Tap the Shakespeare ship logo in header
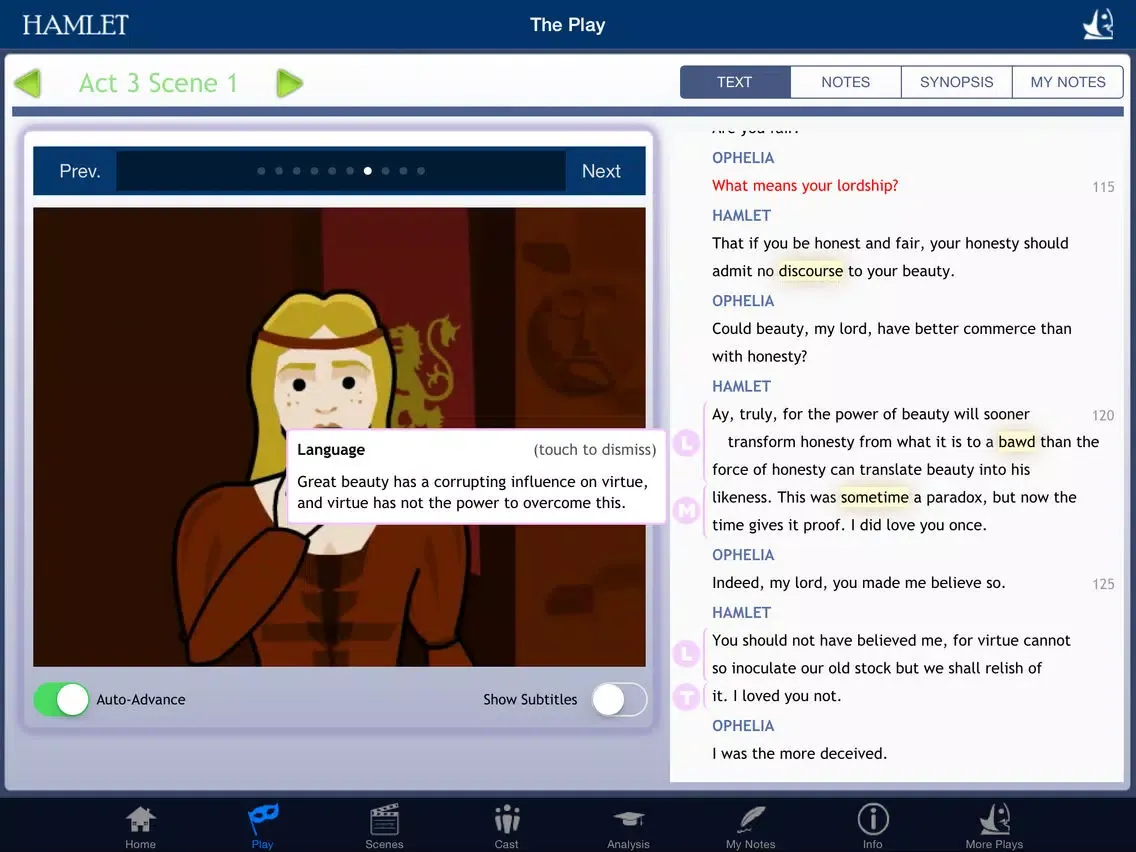The width and height of the screenshot is (1136, 852). coord(1098,24)
